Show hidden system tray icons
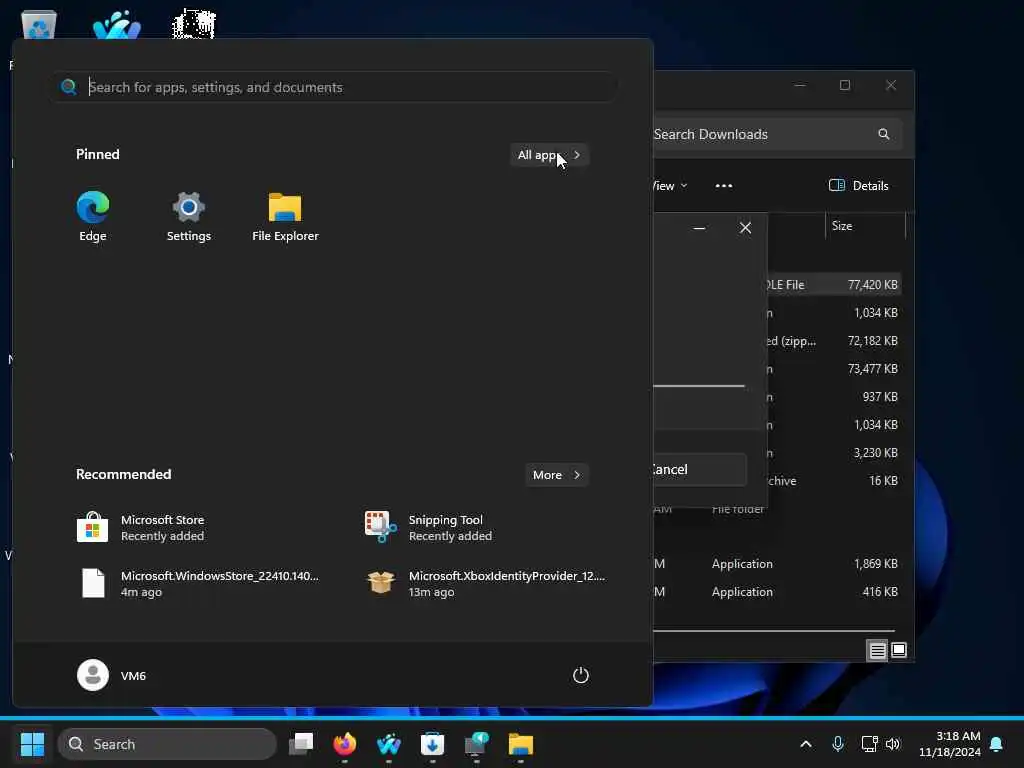 806,744
